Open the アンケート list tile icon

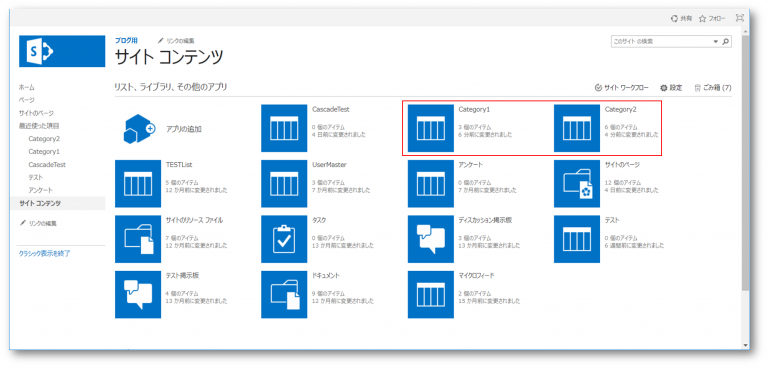coord(431,184)
